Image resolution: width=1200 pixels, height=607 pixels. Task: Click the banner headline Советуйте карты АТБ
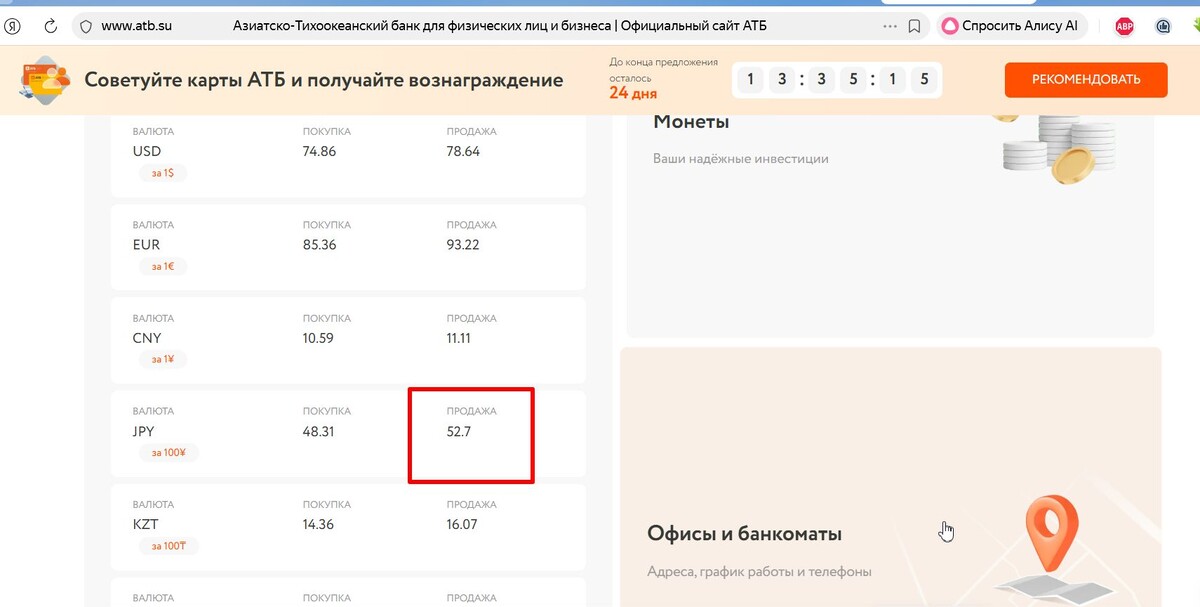324,80
